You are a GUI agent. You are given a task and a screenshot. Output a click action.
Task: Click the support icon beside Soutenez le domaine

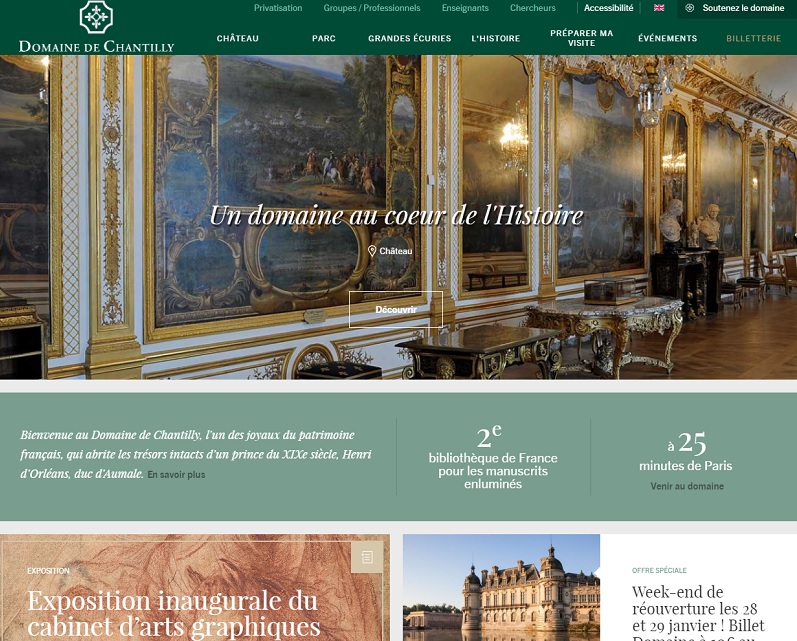tap(690, 8)
